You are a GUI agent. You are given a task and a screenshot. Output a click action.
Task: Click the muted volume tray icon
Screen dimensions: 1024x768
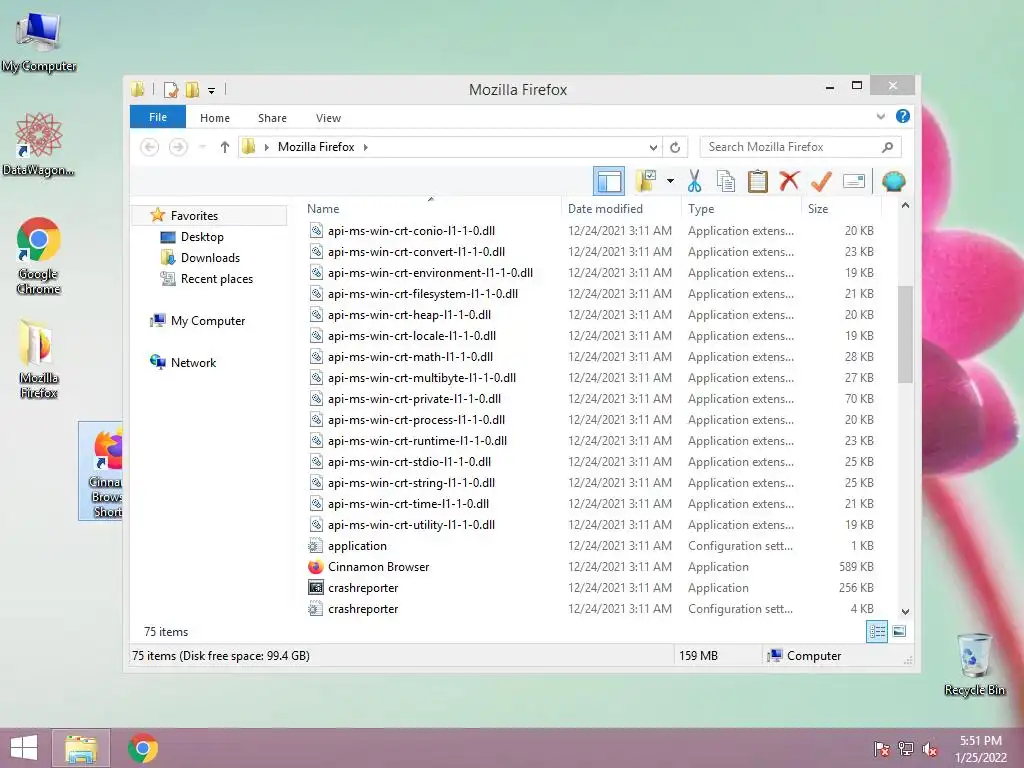(930, 748)
